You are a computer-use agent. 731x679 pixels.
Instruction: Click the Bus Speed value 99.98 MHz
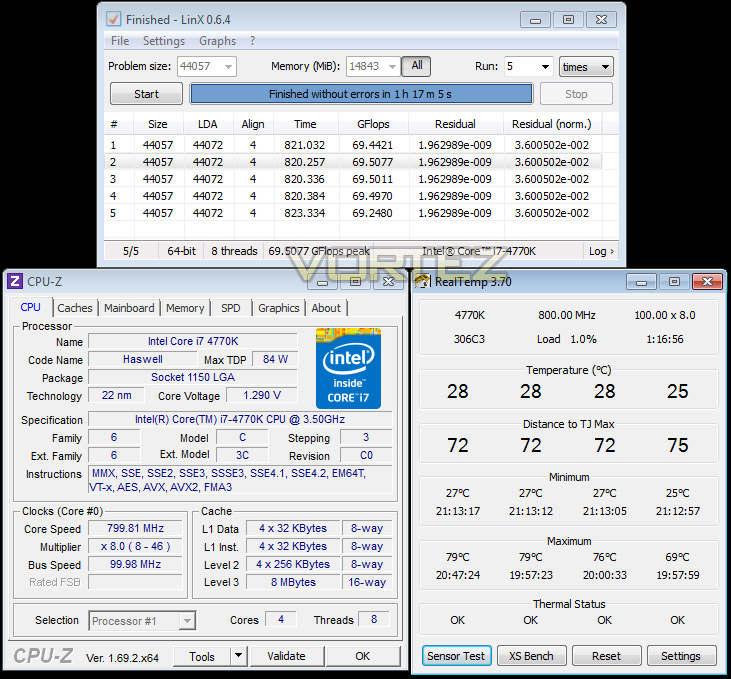point(135,564)
